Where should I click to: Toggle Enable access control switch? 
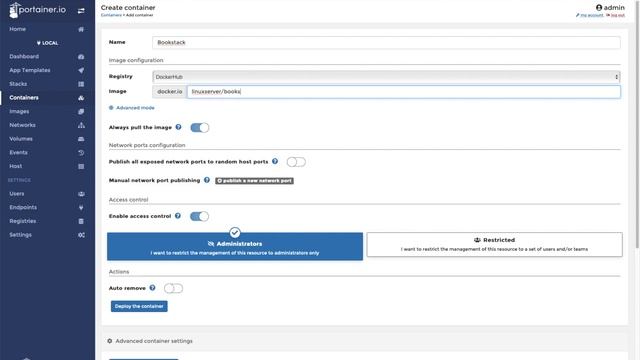pos(199,216)
